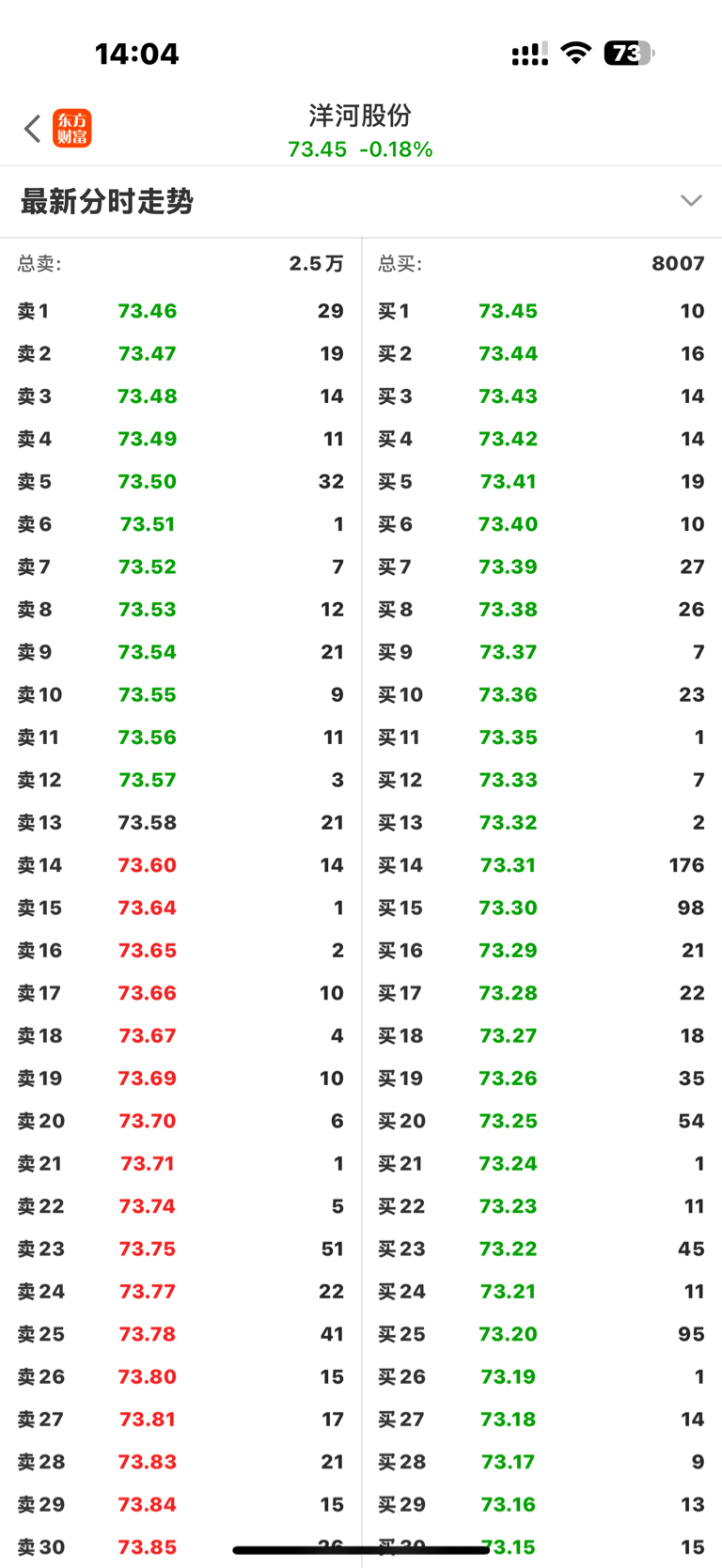This screenshot has width=722, height=1568.
Task: Select 买25 price 73.20
Action: click(x=509, y=1334)
